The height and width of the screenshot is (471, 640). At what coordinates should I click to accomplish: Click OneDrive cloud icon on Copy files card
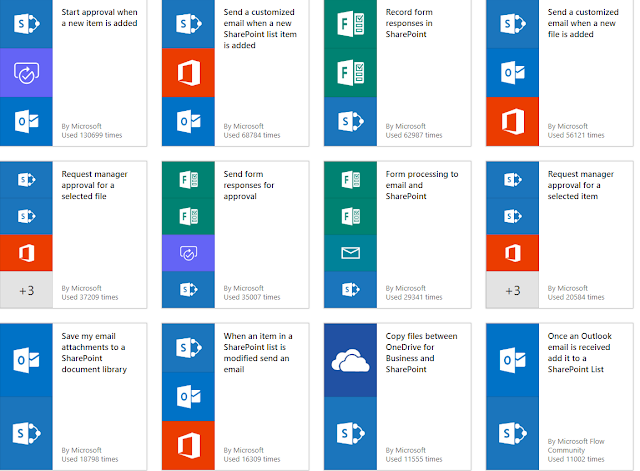pos(350,360)
